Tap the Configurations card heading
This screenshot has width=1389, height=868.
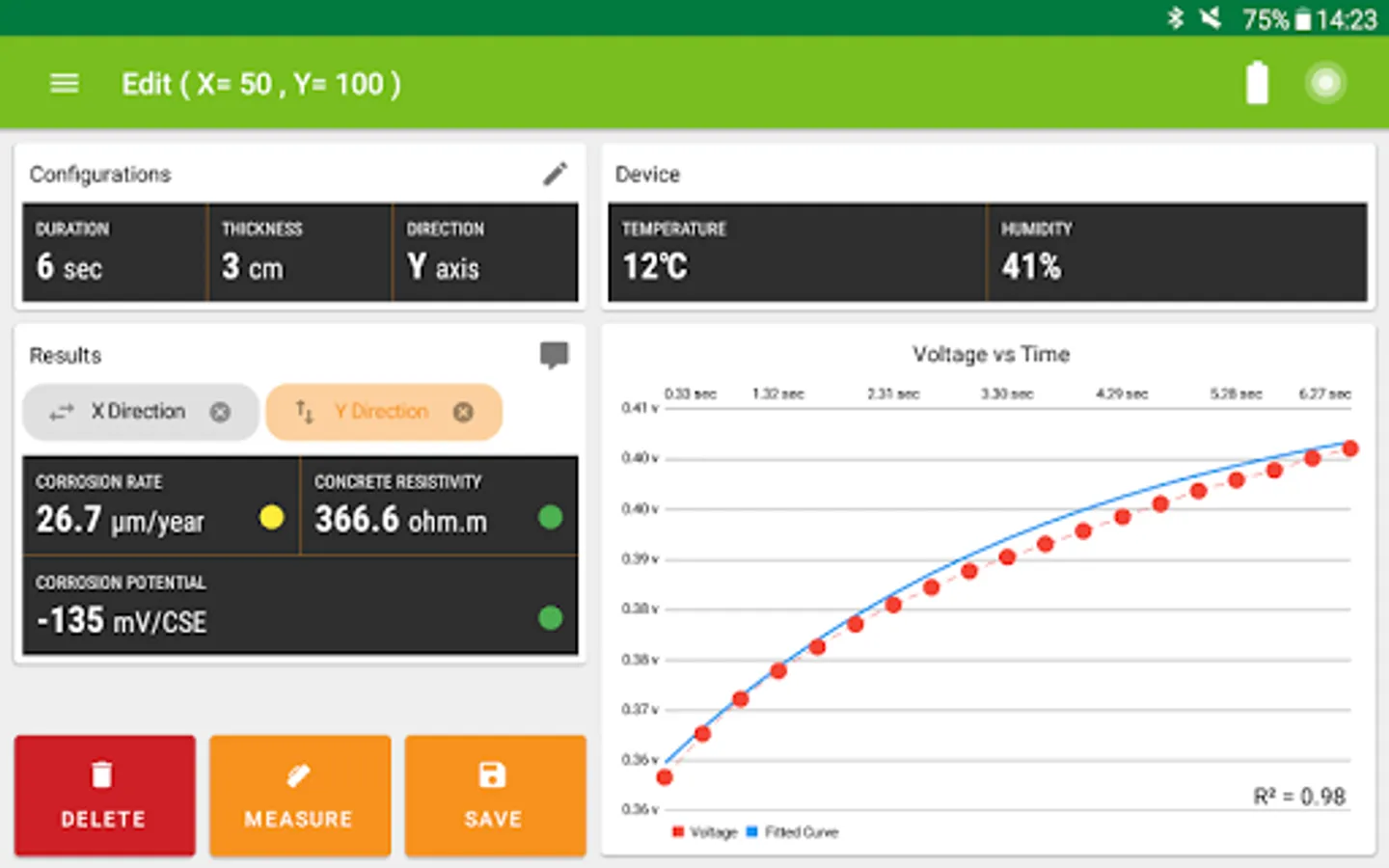100,175
